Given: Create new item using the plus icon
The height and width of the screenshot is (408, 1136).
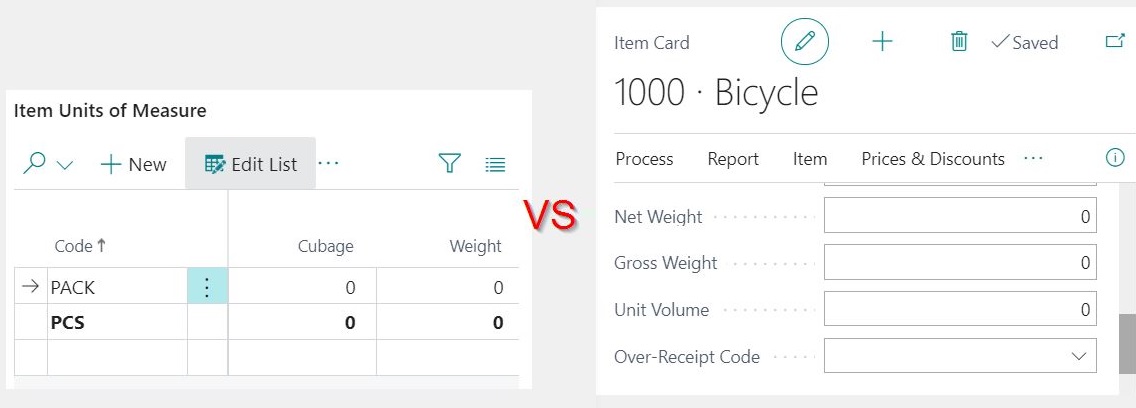Looking at the screenshot, I should click(x=882, y=41).
